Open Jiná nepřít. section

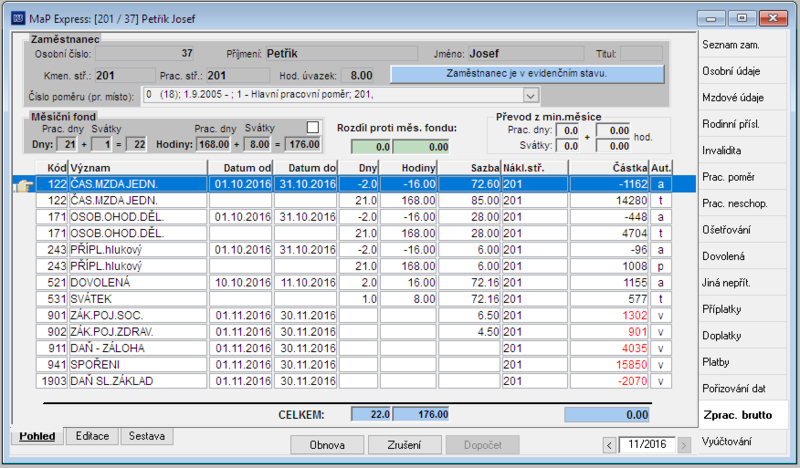coord(743,283)
